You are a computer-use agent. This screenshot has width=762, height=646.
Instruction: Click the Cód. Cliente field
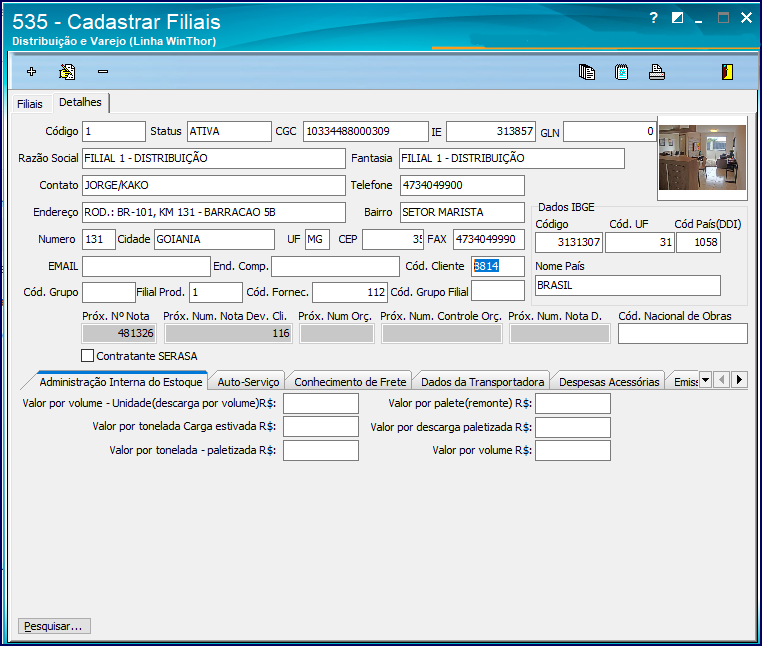tap(498, 266)
